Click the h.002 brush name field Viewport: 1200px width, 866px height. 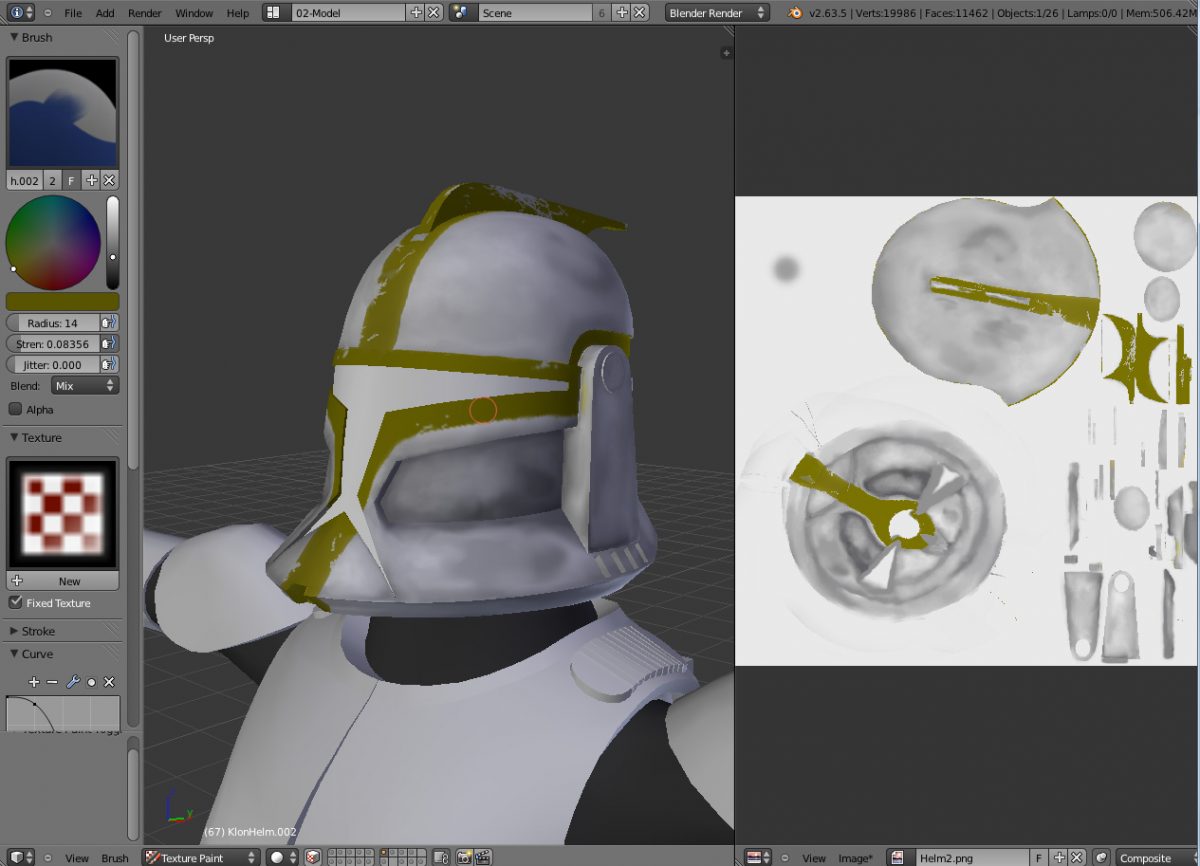click(25, 181)
